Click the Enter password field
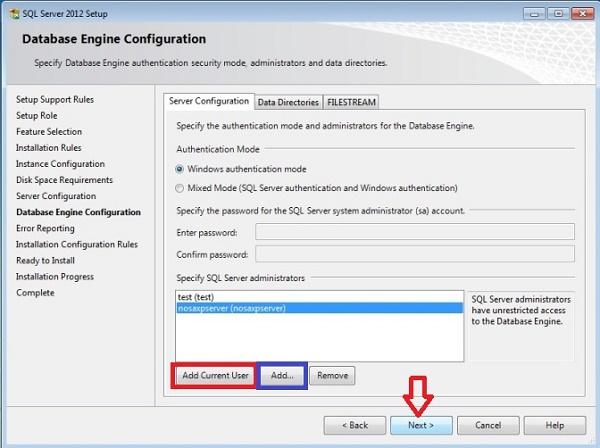 coord(414,232)
